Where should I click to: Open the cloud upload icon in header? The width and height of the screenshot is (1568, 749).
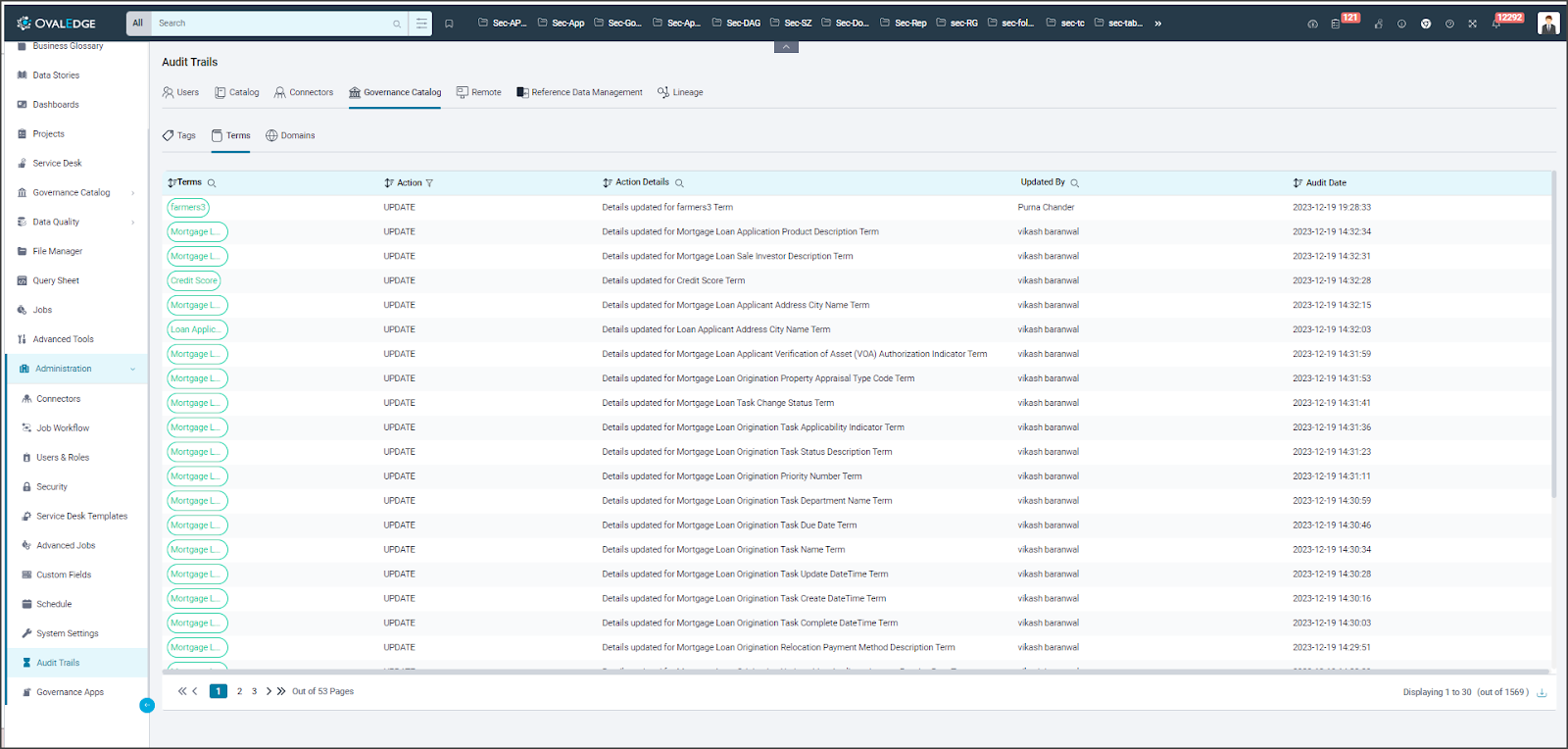pos(1312,24)
